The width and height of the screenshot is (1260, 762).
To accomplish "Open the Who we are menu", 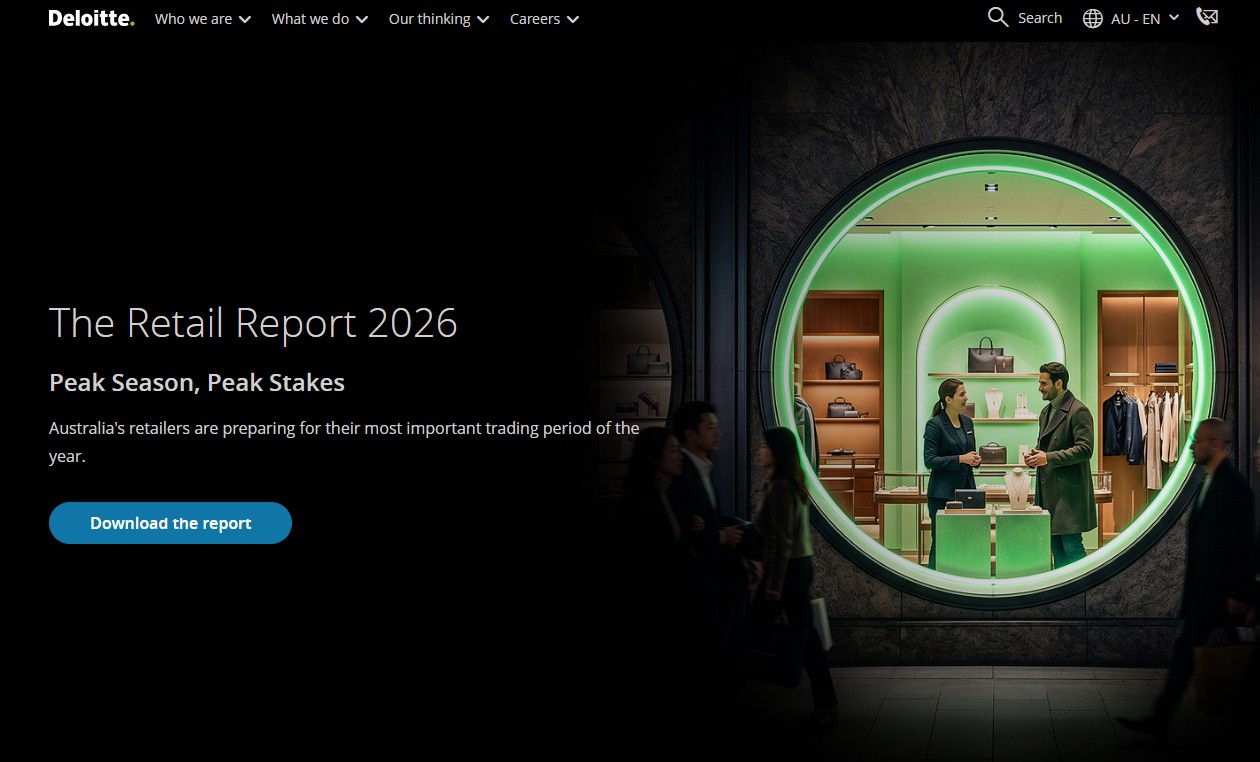I will [193, 19].
